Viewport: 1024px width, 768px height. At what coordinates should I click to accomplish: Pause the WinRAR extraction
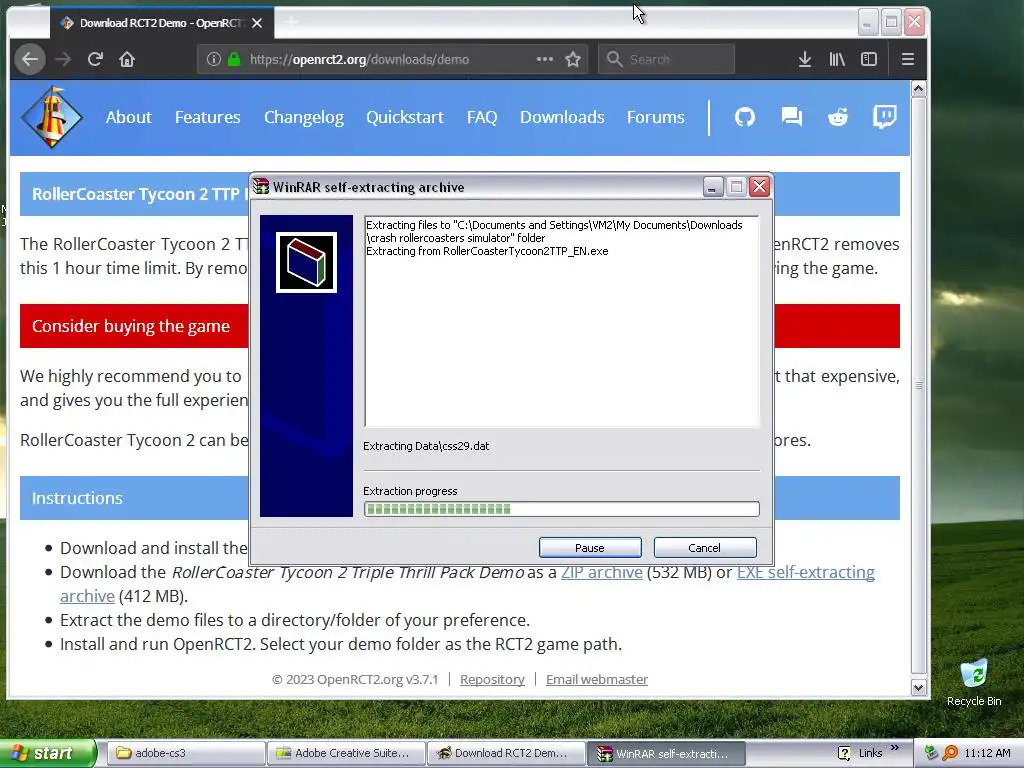pos(590,547)
